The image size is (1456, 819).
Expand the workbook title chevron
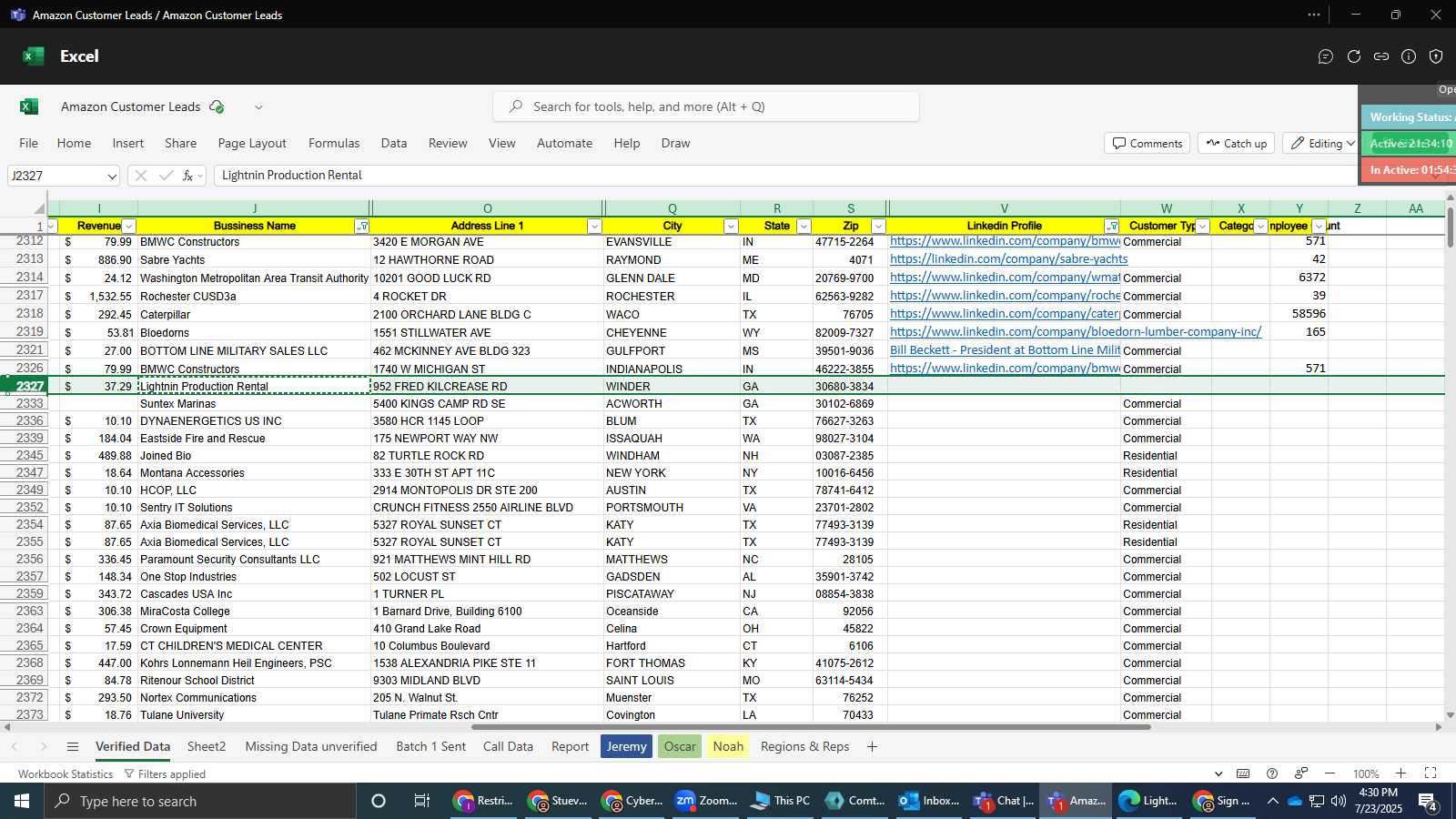pos(258,106)
